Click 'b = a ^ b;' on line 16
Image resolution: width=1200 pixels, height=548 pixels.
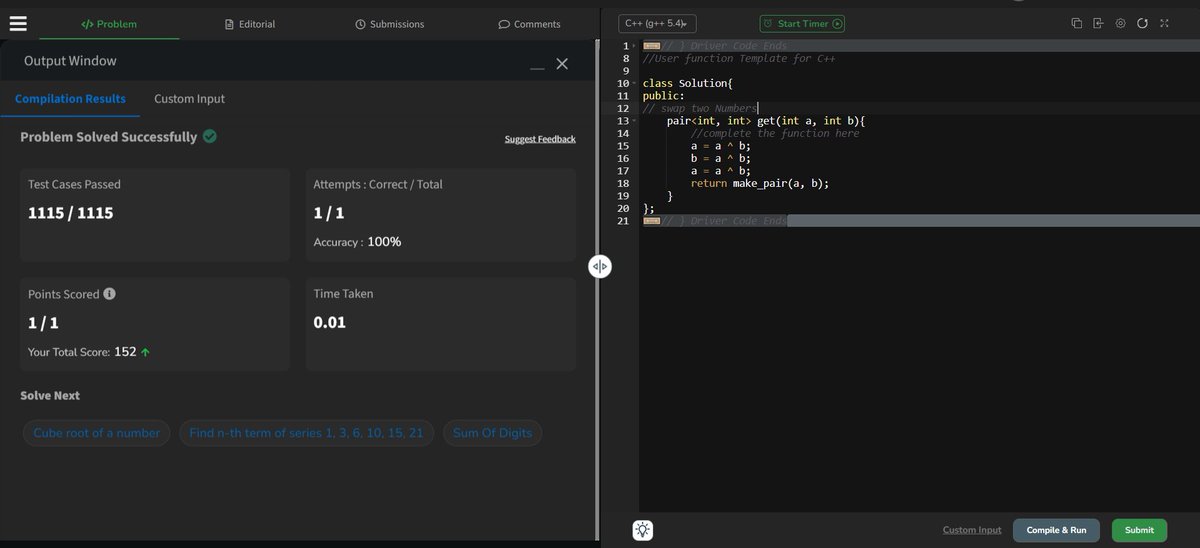click(x=720, y=159)
